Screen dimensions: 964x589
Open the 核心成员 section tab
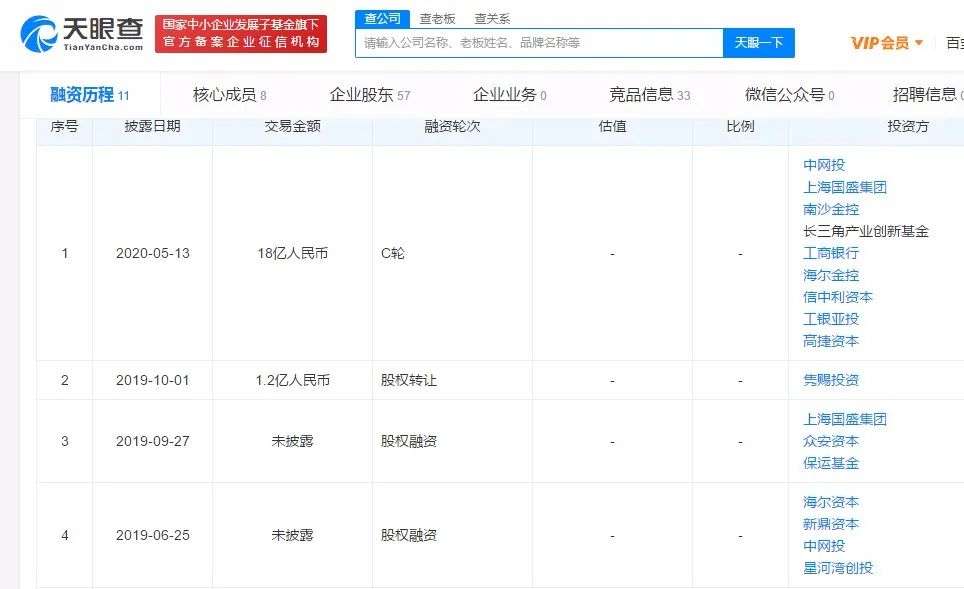click(229, 95)
